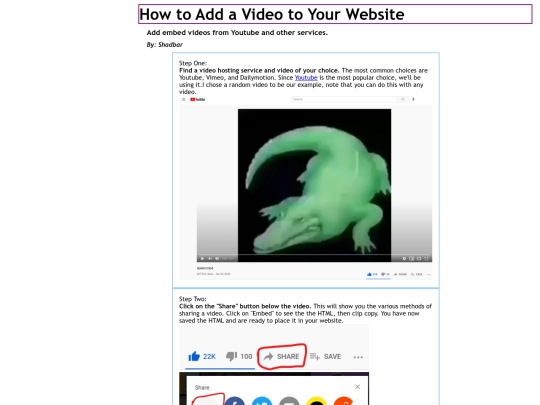This screenshot has width=540, height=405.
Task: Click the next-video skip button in the player
Action: coord(210,258)
